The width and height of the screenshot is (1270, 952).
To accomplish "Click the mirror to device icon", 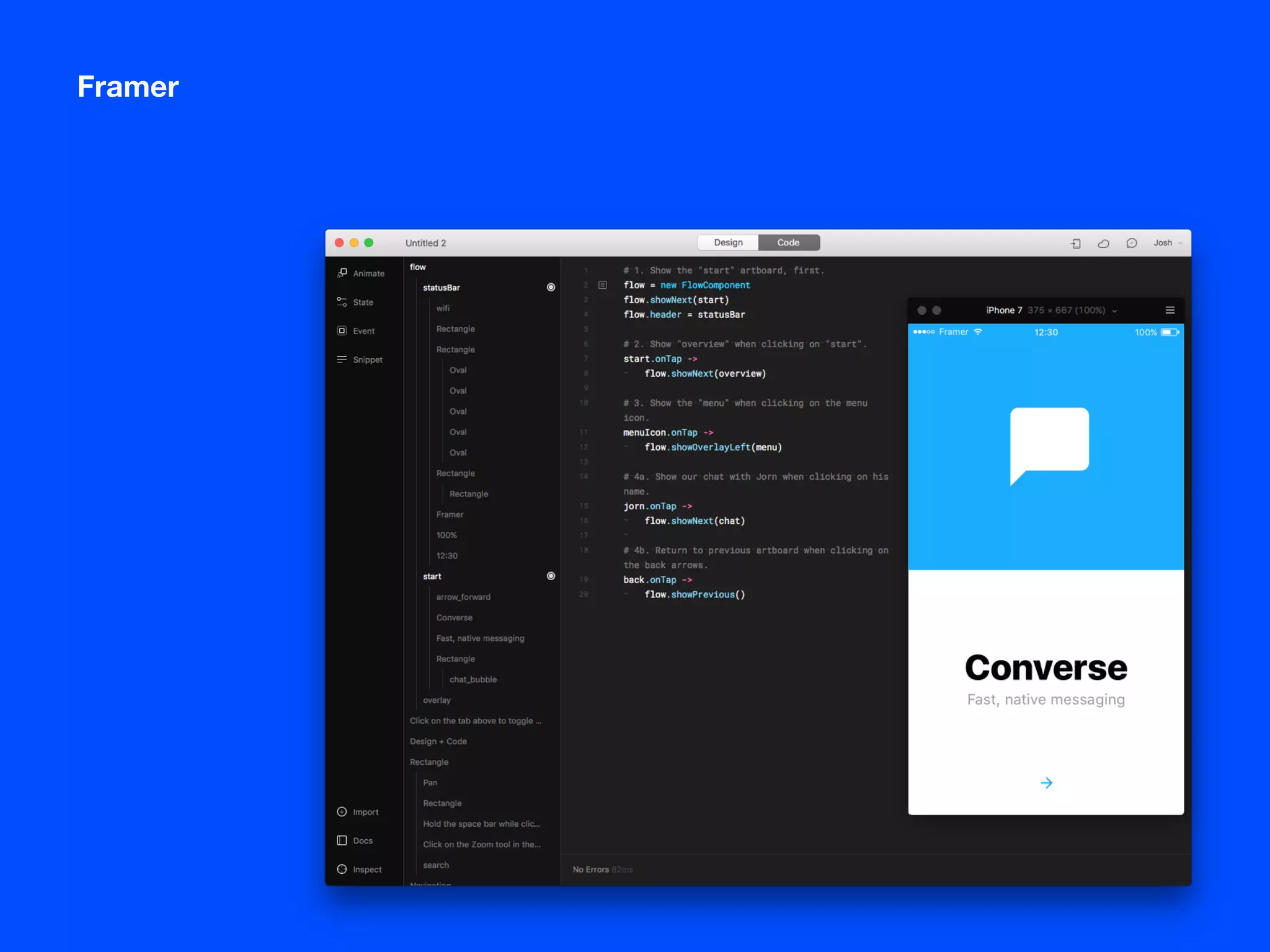I will (x=1076, y=243).
